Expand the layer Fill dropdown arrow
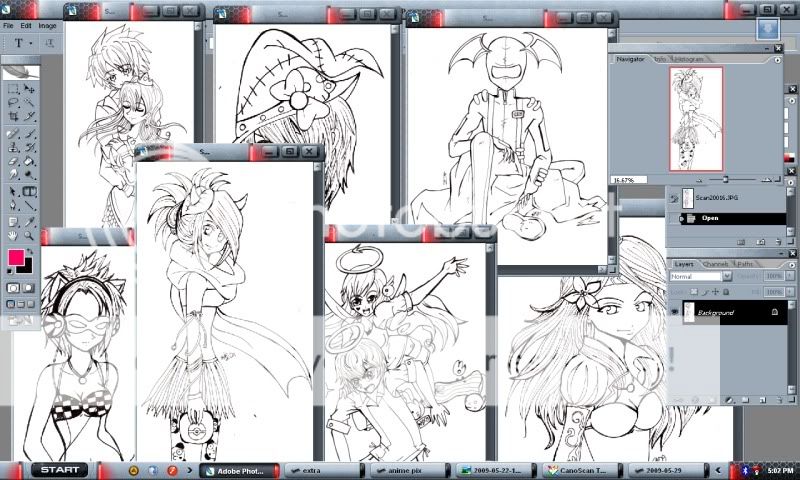Viewport: 800px width, 480px height. tap(789, 291)
